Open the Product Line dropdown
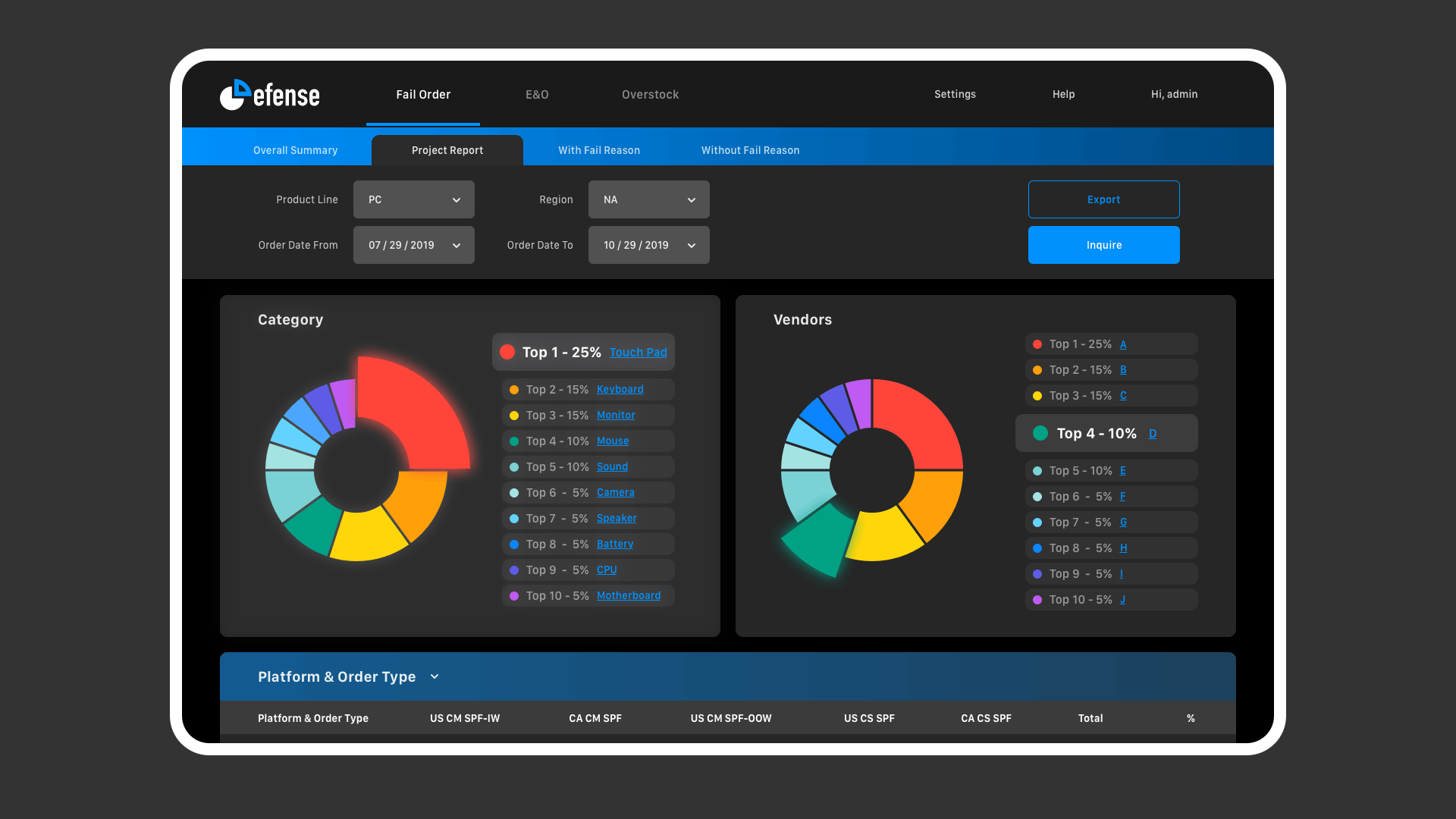The image size is (1456, 819). click(x=414, y=199)
